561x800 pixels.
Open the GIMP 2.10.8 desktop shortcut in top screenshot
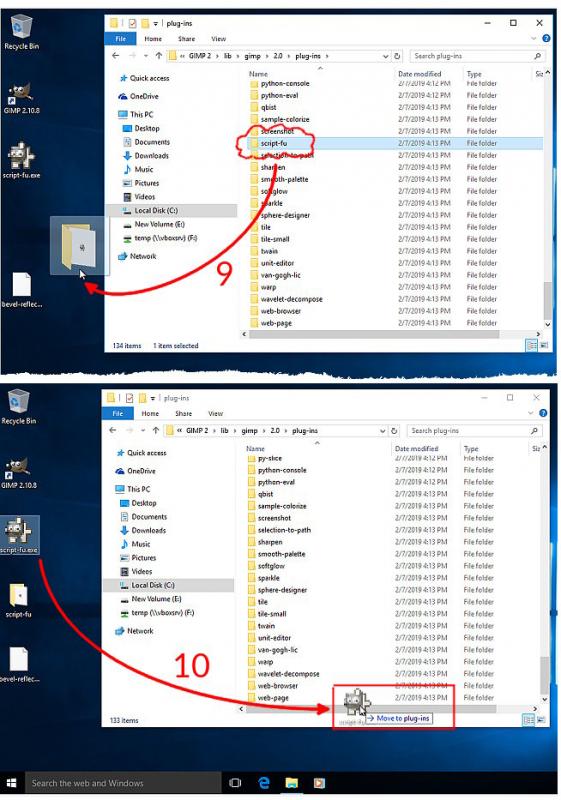click(x=21, y=99)
